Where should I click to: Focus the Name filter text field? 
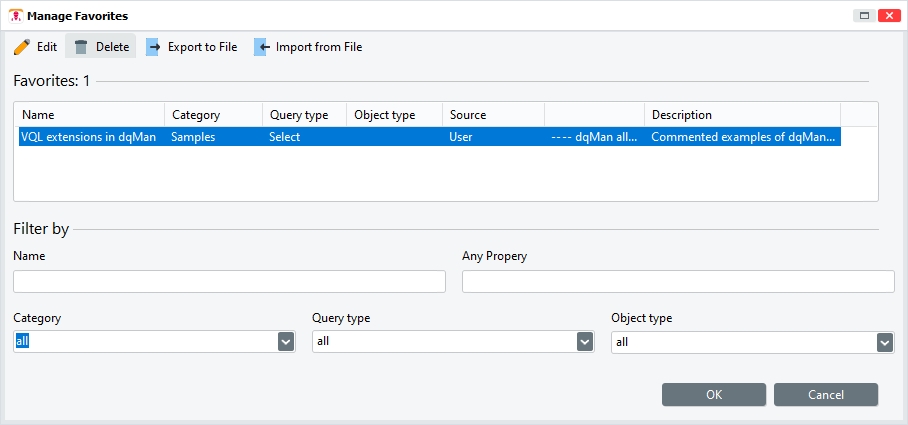229,282
